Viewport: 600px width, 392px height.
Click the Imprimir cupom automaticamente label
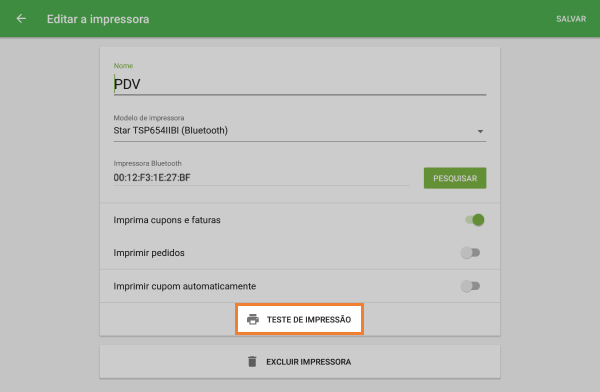click(184, 286)
